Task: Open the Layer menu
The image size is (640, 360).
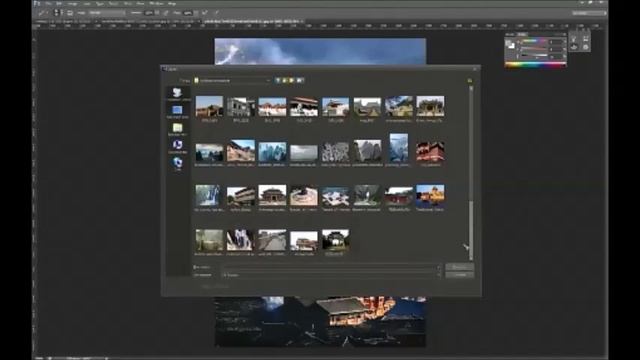Action: 87,3
